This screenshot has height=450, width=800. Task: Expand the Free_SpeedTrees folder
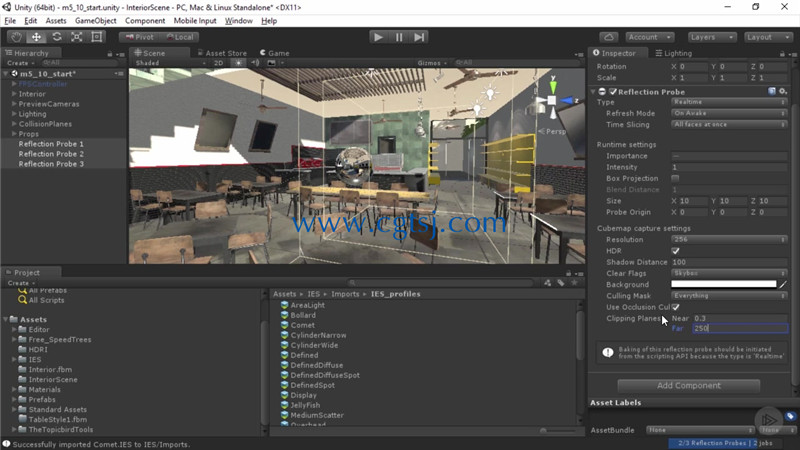pos(14,339)
